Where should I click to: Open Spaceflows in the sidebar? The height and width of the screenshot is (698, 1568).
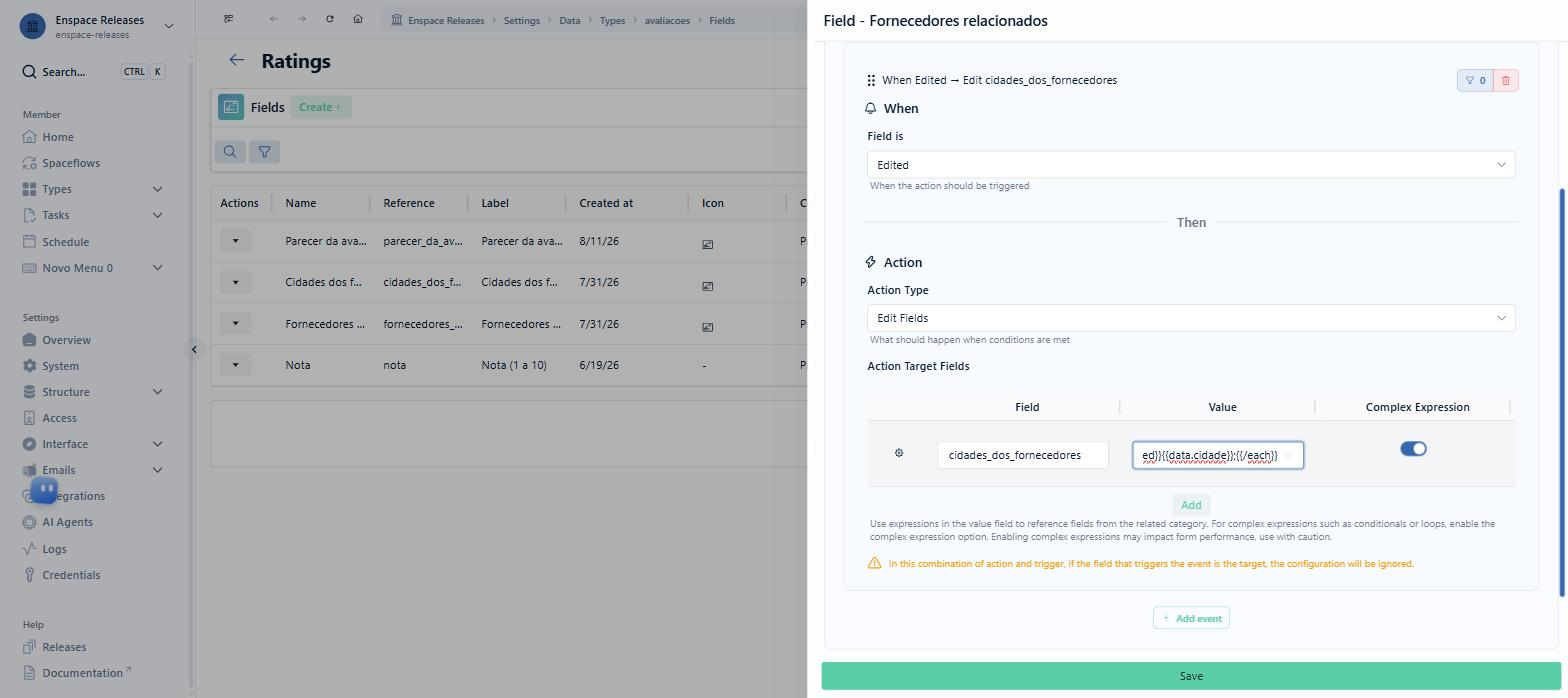pos(71,163)
